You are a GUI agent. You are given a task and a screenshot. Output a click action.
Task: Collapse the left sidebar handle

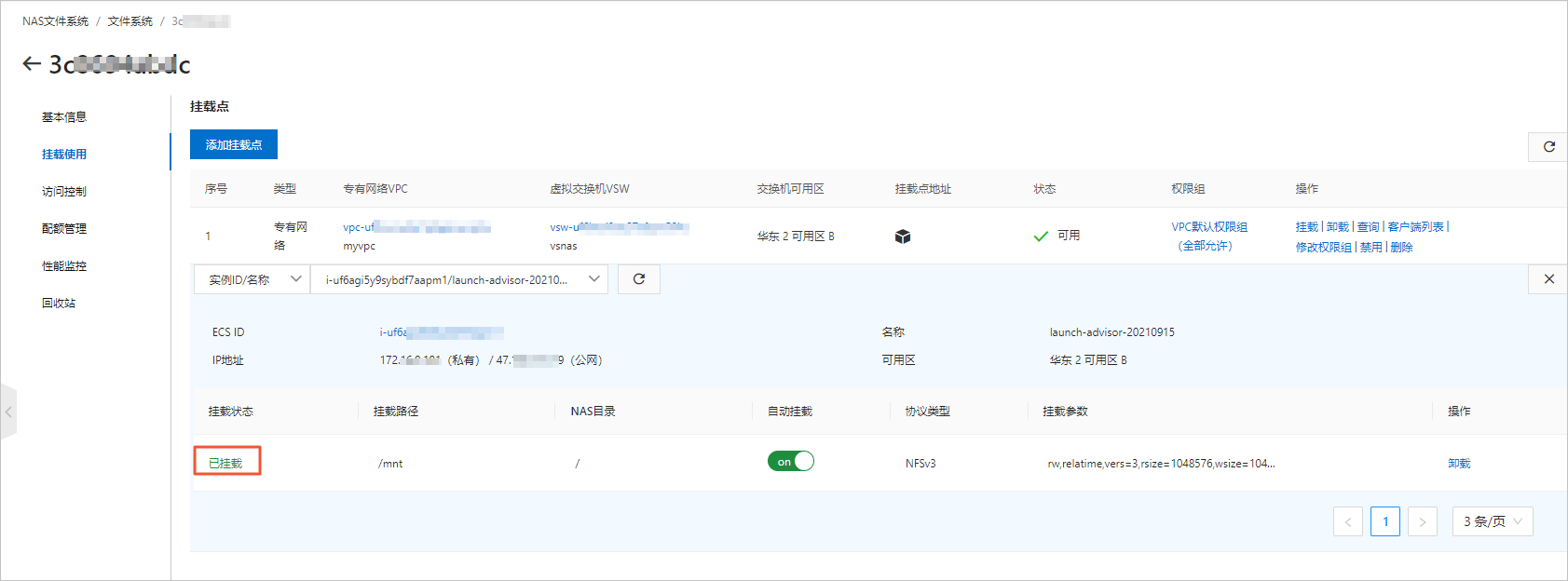8,412
